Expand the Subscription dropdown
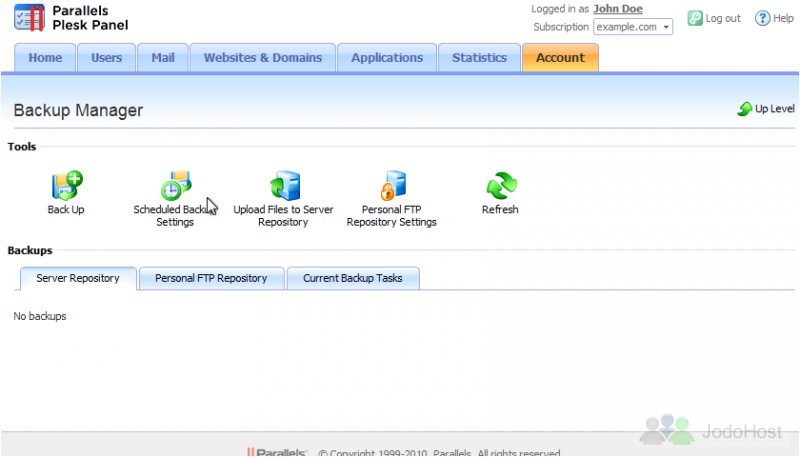800x457 pixels. pos(666,27)
